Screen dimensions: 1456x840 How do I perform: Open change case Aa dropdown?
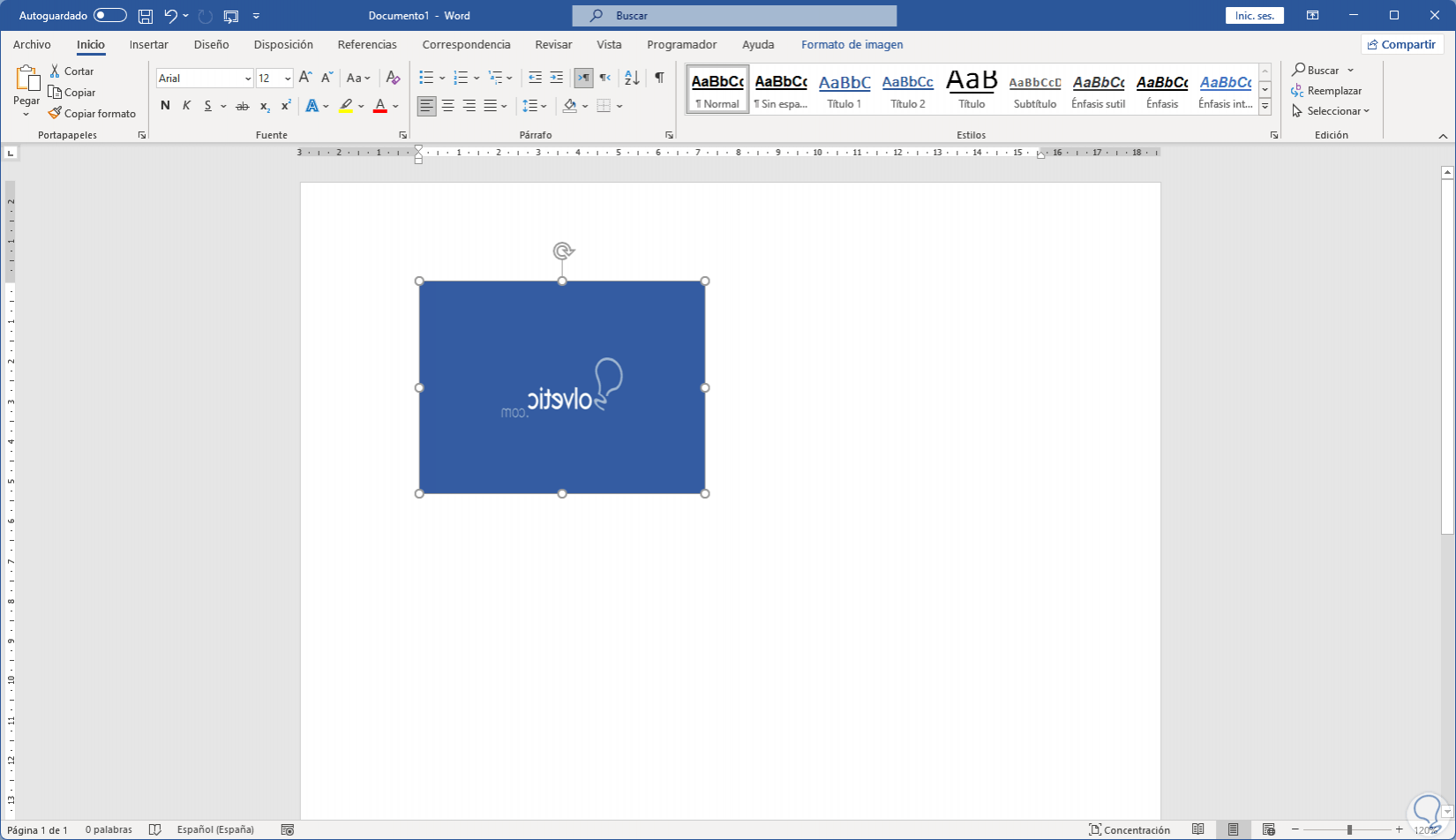[358, 78]
